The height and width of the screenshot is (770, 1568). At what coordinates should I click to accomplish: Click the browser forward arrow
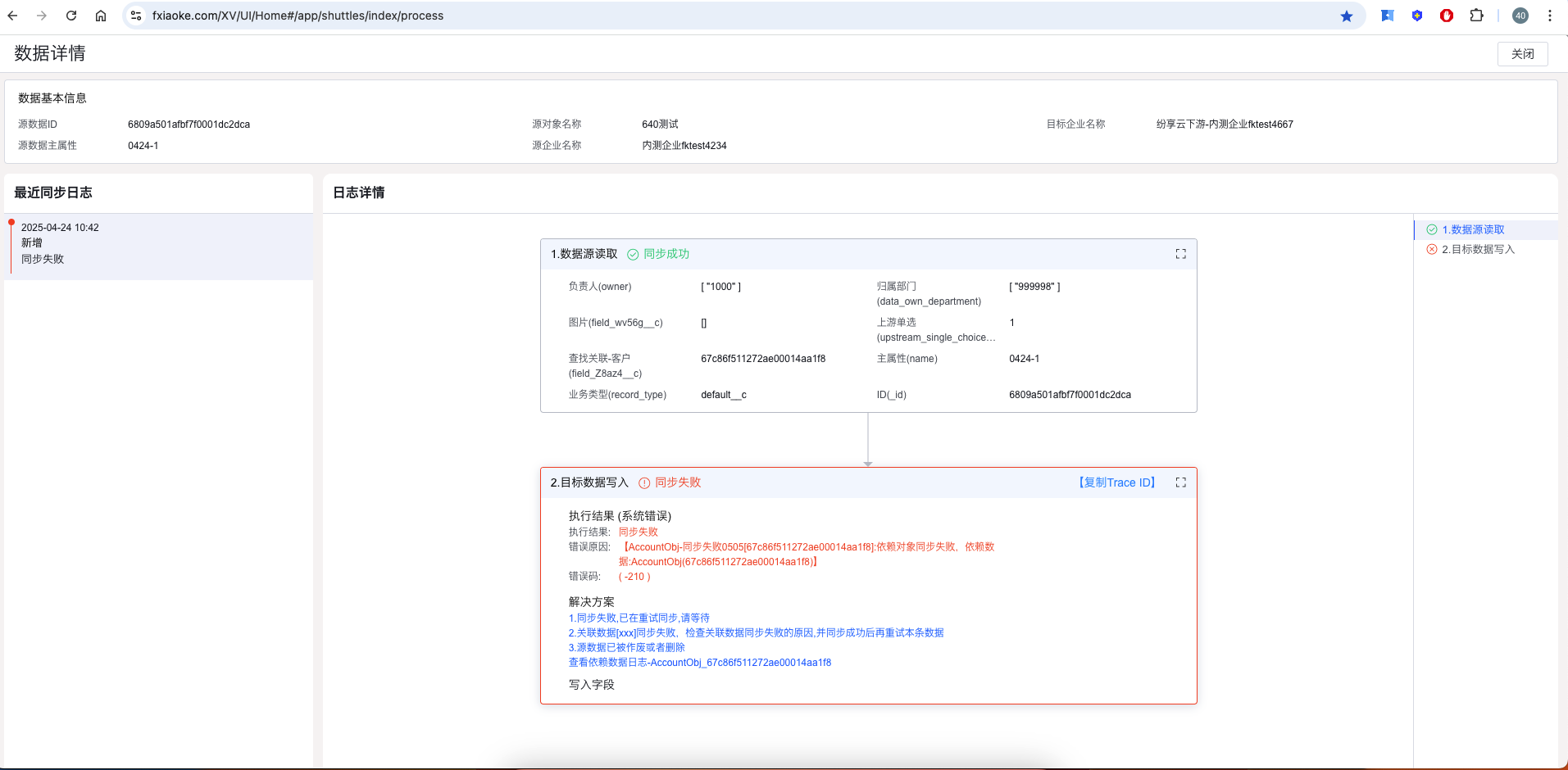[42, 16]
